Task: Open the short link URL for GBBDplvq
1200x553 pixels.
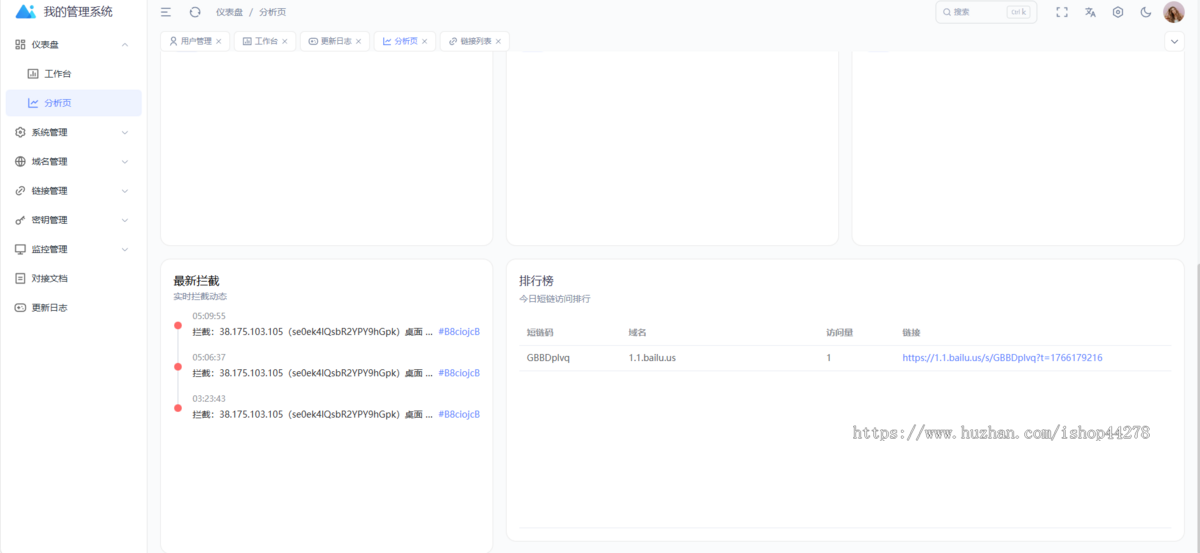Action: [1002, 357]
